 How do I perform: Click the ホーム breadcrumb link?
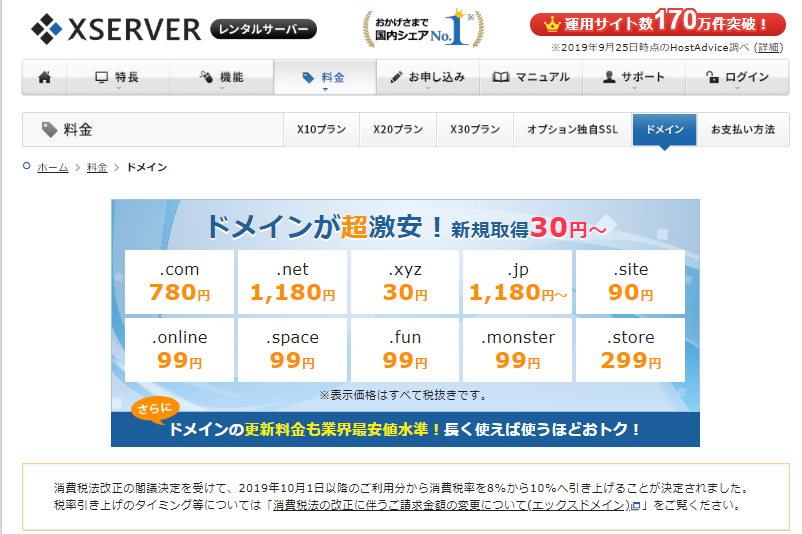[x=53, y=167]
